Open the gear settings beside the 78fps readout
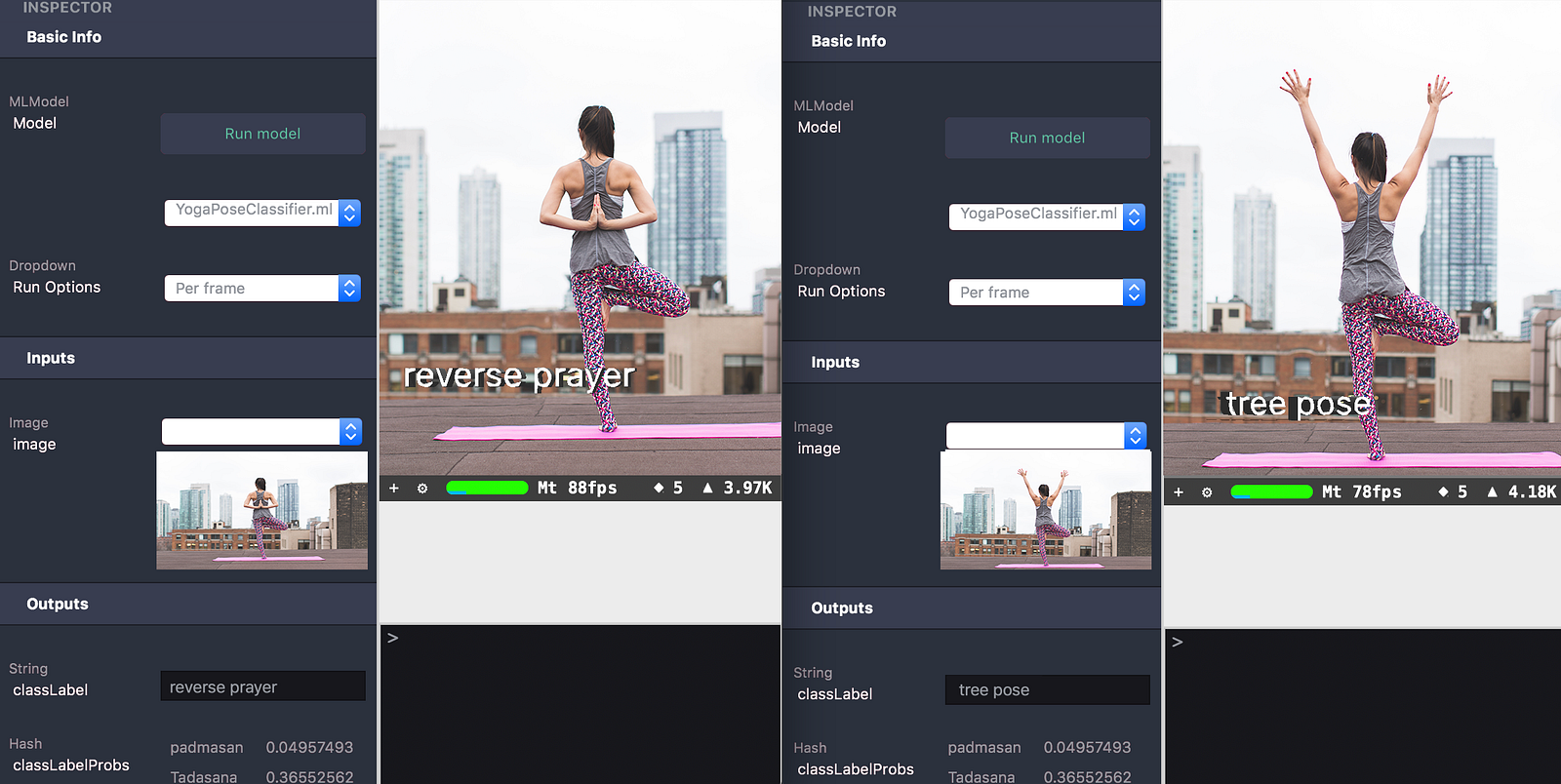This screenshot has height=784, width=1561. tap(1207, 491)
